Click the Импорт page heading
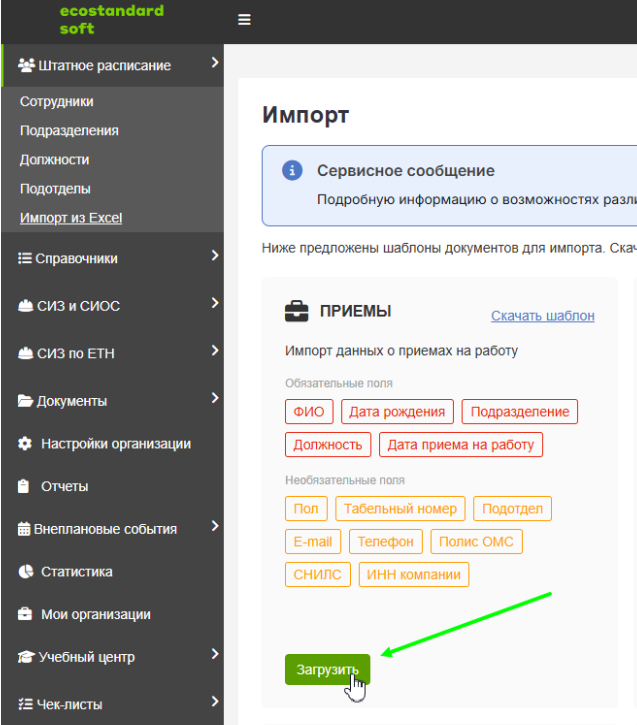 305,115
